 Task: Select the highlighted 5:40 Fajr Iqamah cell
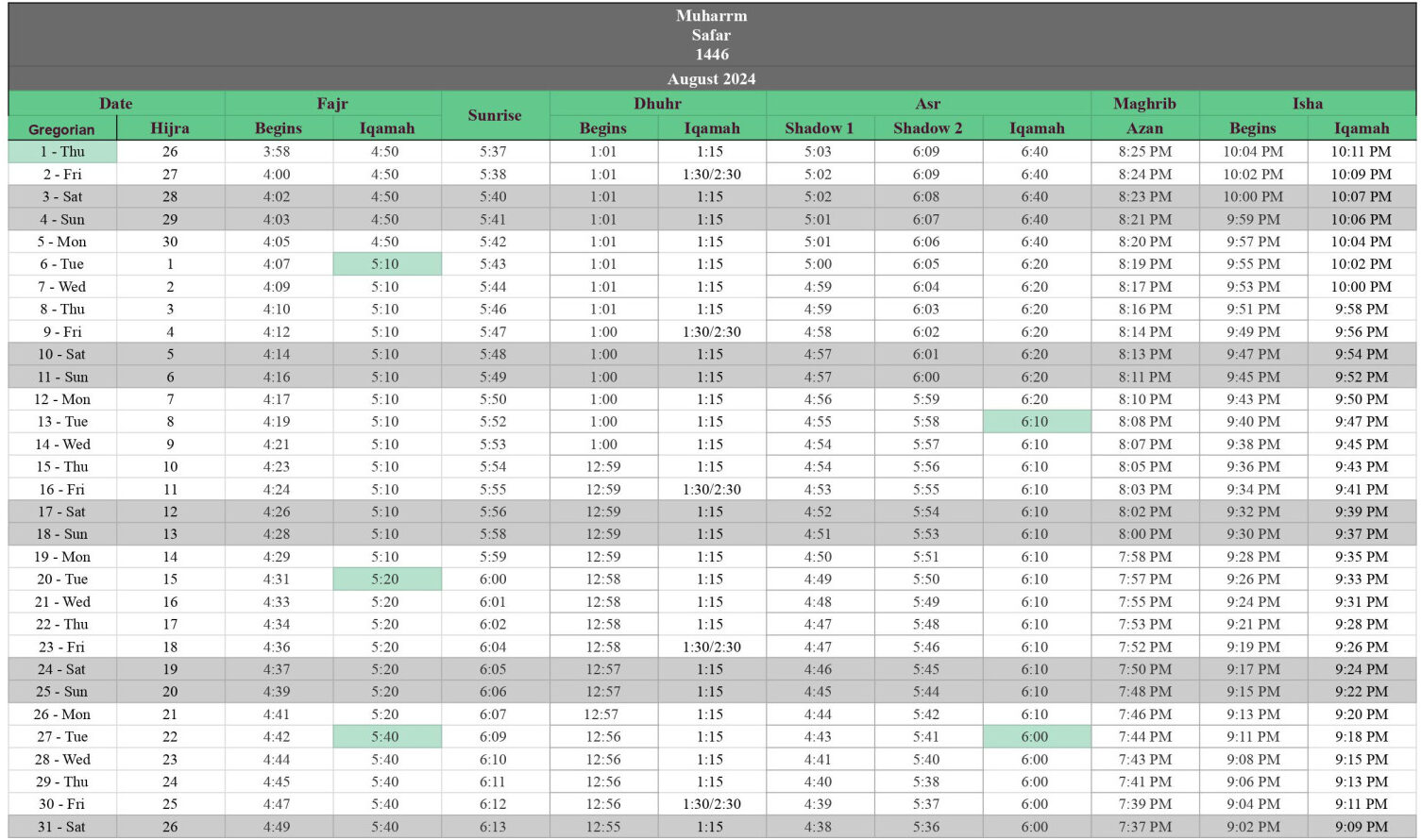[x=387, y=737]
